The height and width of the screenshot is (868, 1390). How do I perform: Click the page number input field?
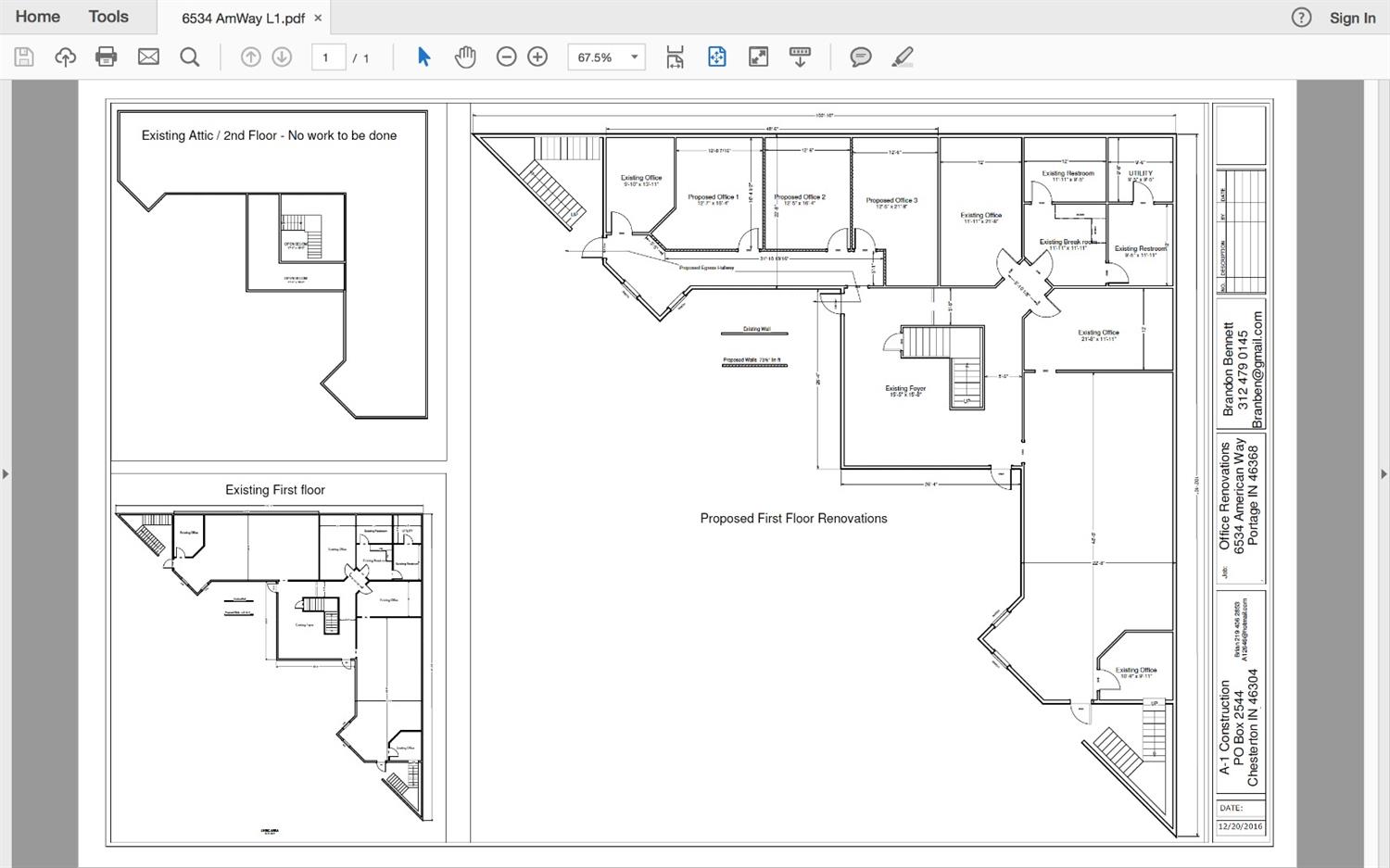(327, 57)
